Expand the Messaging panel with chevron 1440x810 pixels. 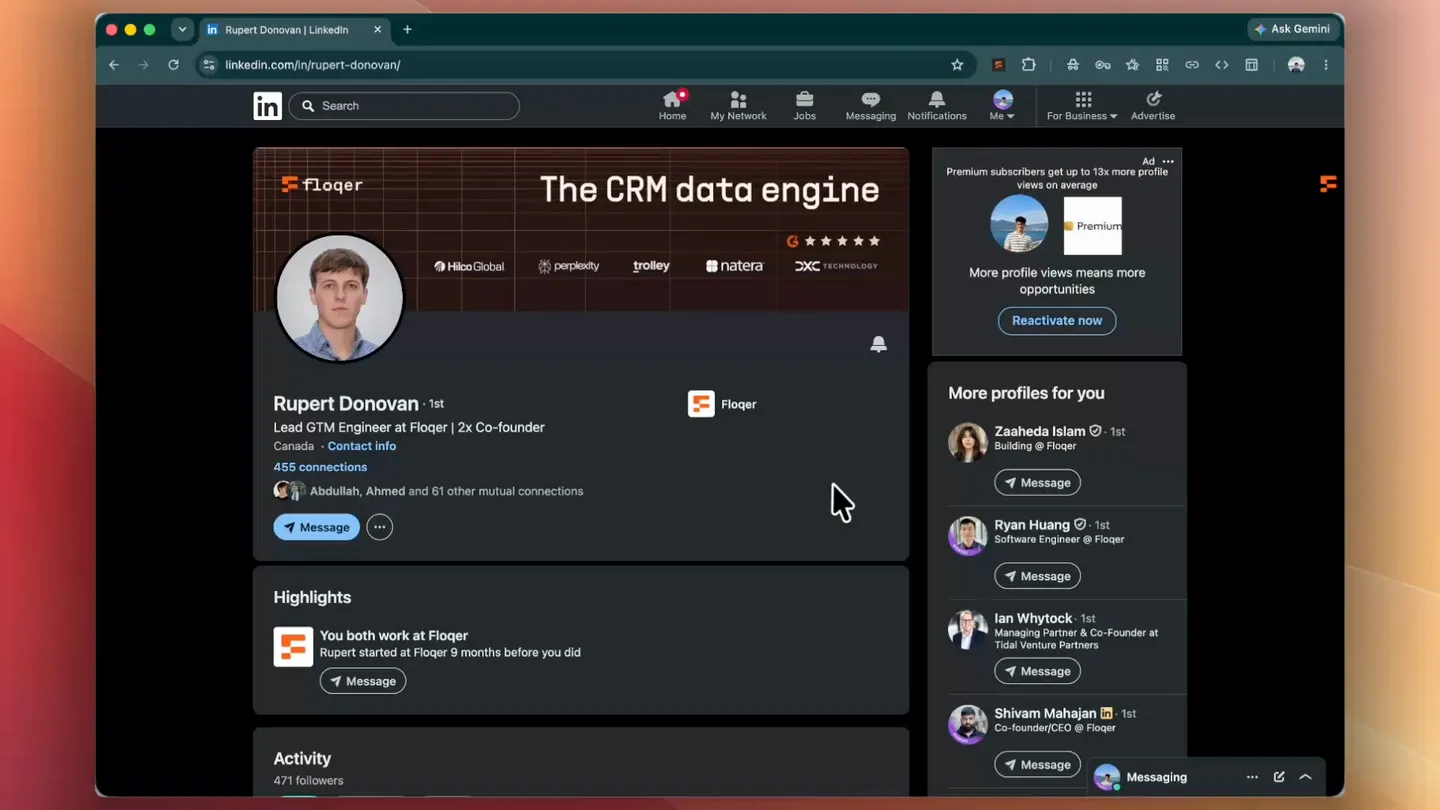[1306, 777]
